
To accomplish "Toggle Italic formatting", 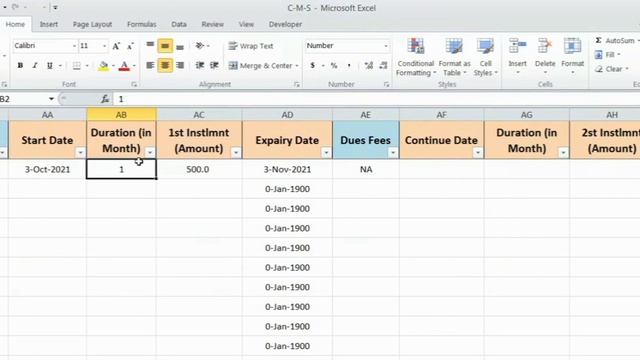I will pos(35,65).
